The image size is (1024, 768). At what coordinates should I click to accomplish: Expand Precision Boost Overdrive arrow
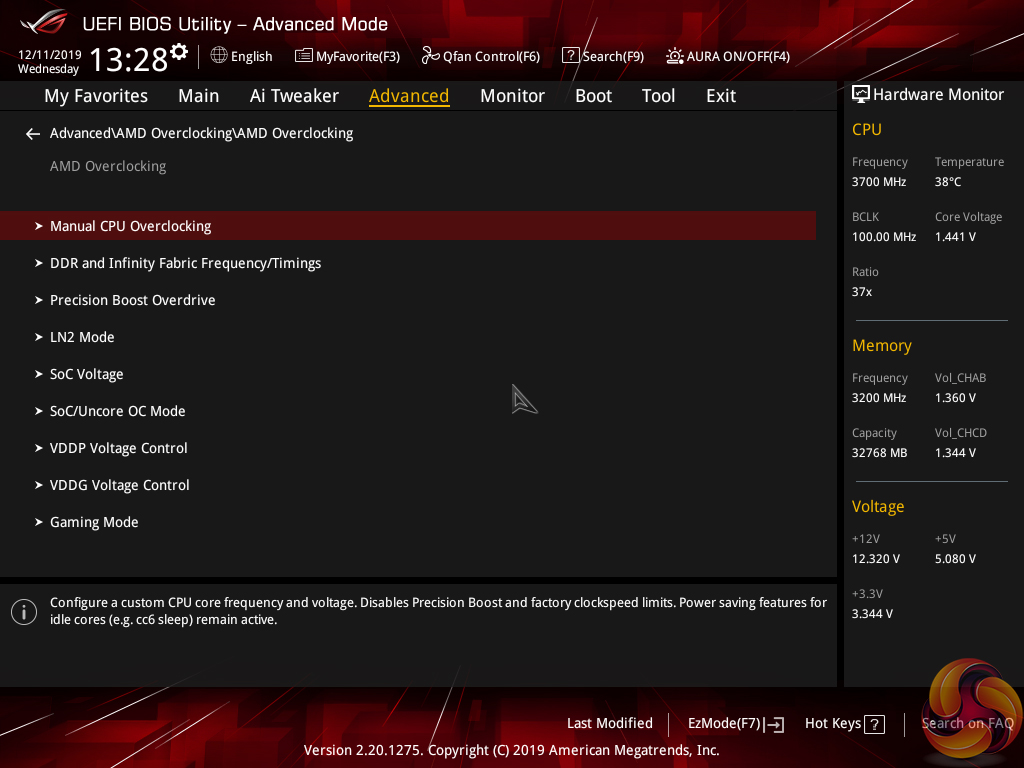[x=39, y=300]
